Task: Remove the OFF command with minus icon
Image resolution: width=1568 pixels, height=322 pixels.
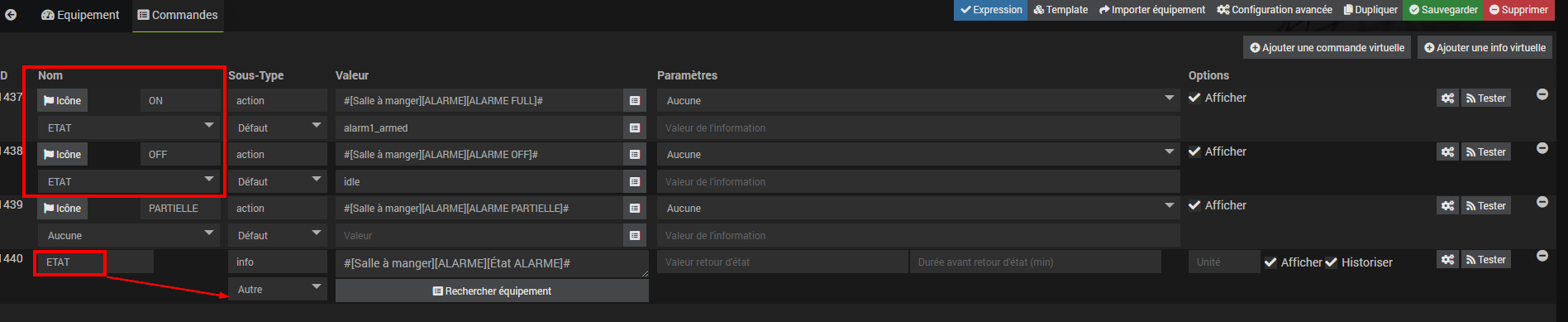Action: coord(1542,148)
